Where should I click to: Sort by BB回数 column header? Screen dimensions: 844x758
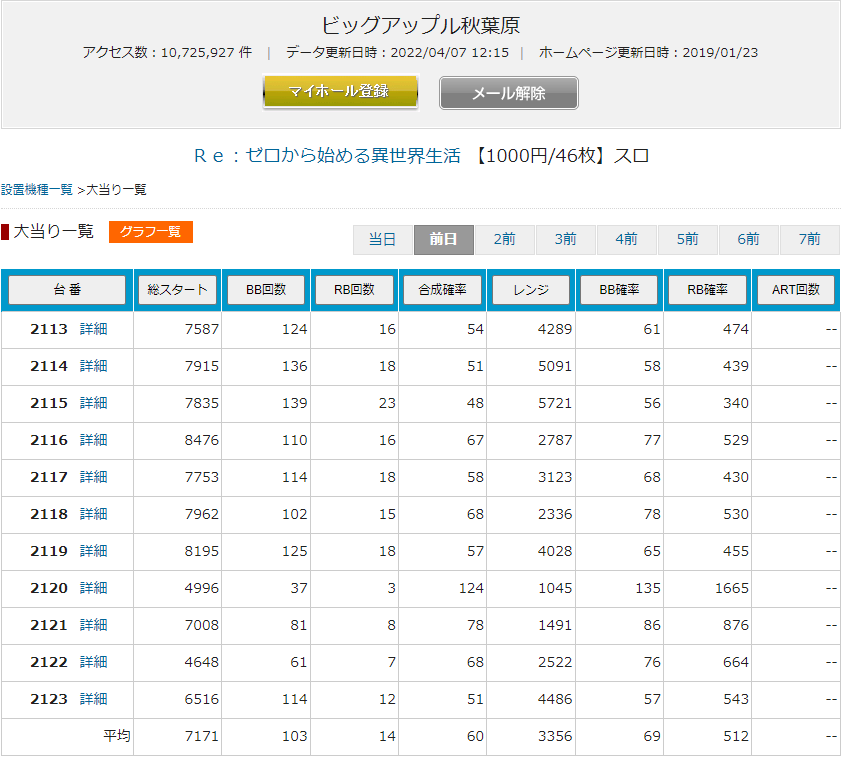[x=265, y=290]
